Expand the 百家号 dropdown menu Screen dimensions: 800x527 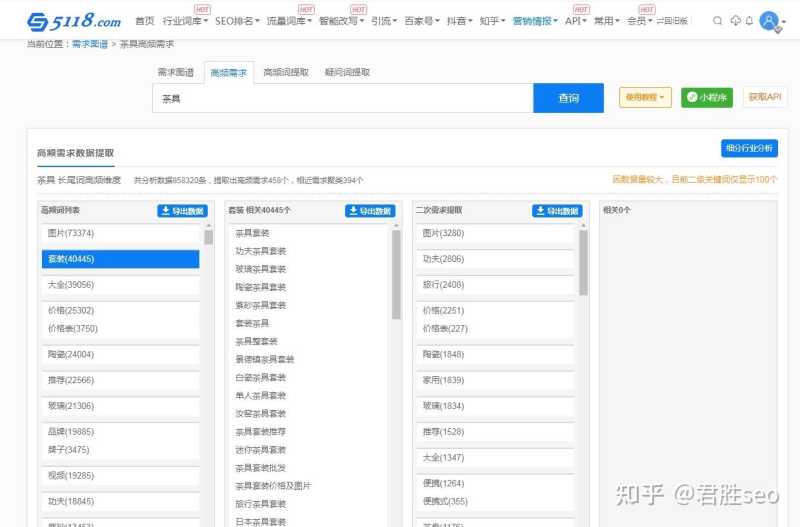(421, 21)
